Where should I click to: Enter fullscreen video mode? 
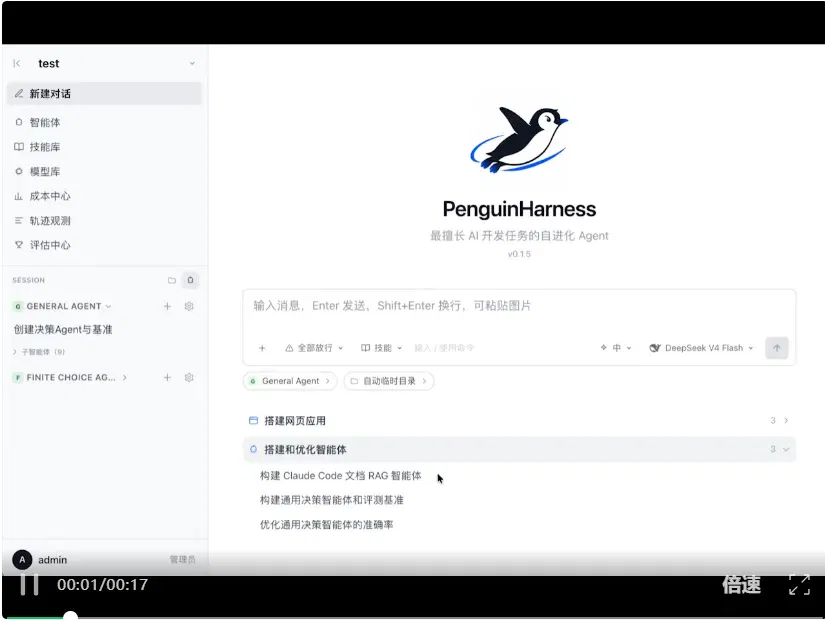tap(799, 585)
